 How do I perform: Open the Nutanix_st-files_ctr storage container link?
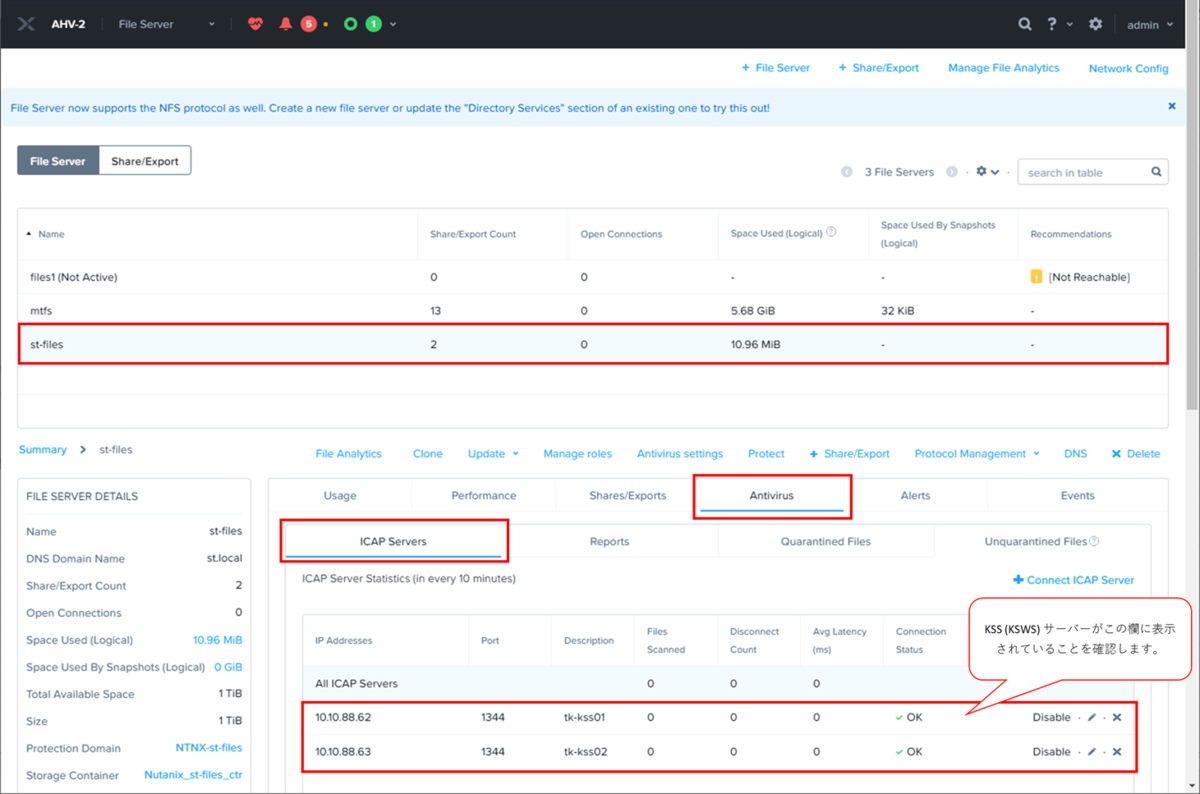(193, 775)
